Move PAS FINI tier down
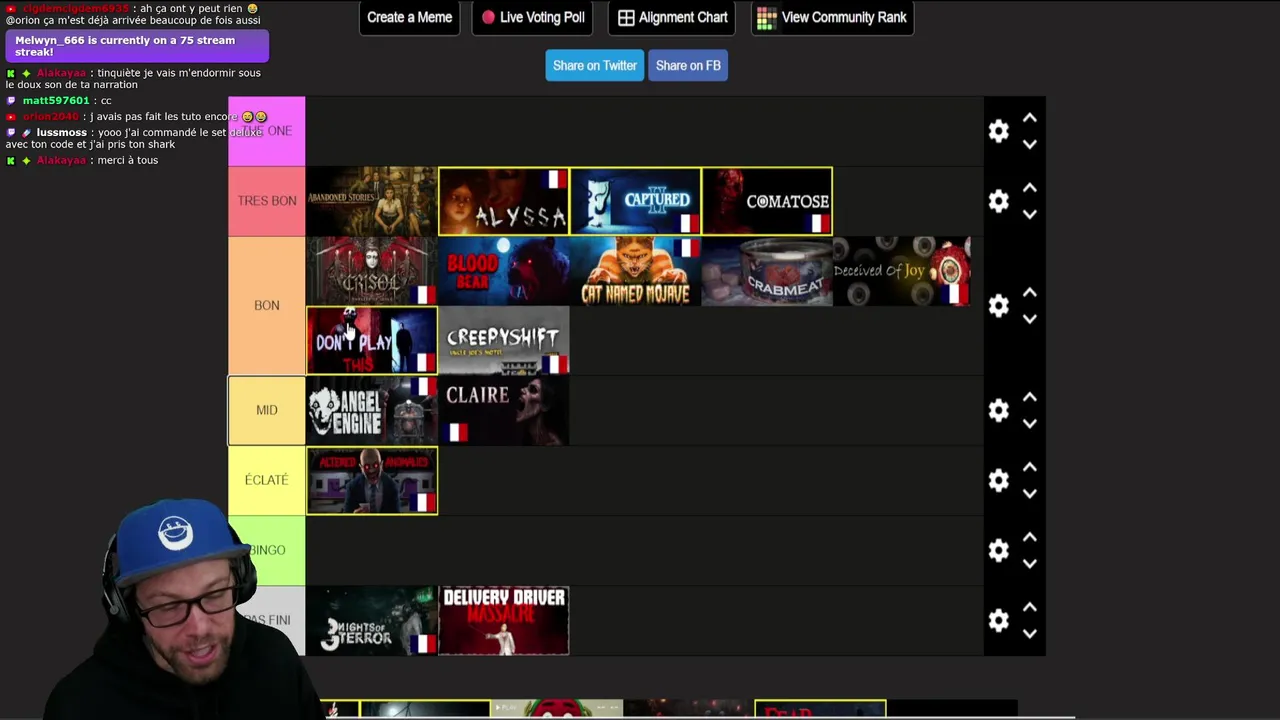 click(x=1029, y=633)
